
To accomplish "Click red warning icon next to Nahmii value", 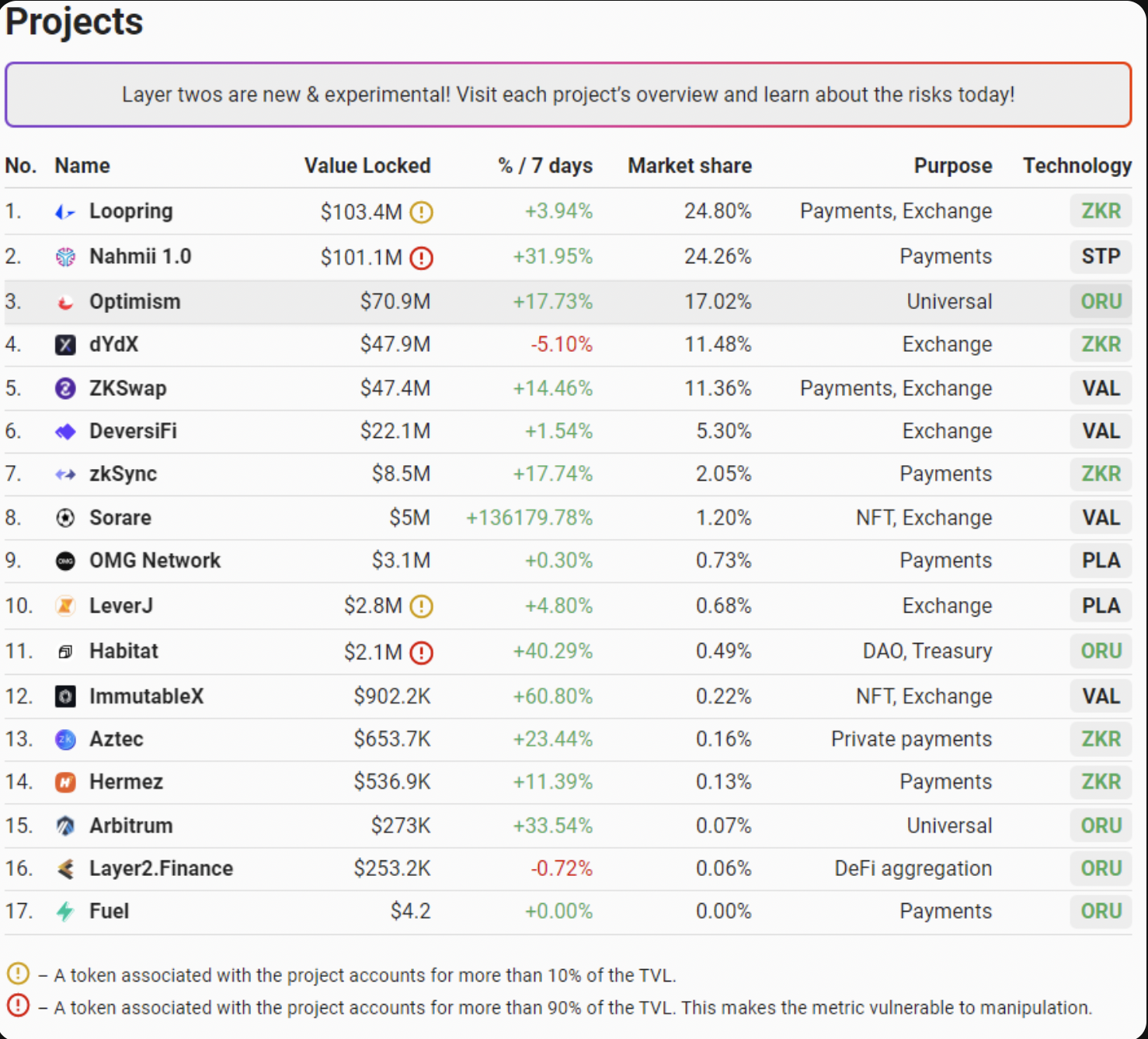I will [421, 258].
